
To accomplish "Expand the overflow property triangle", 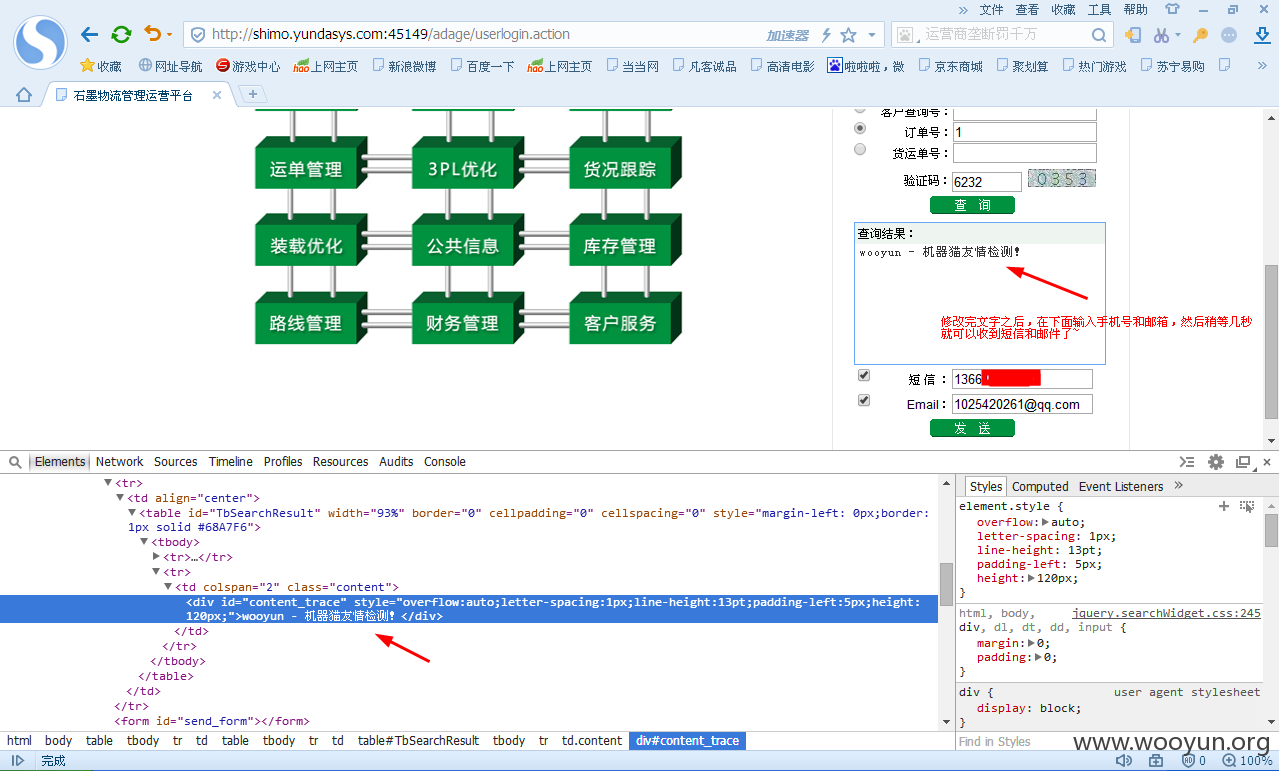I will [1046, 522].
